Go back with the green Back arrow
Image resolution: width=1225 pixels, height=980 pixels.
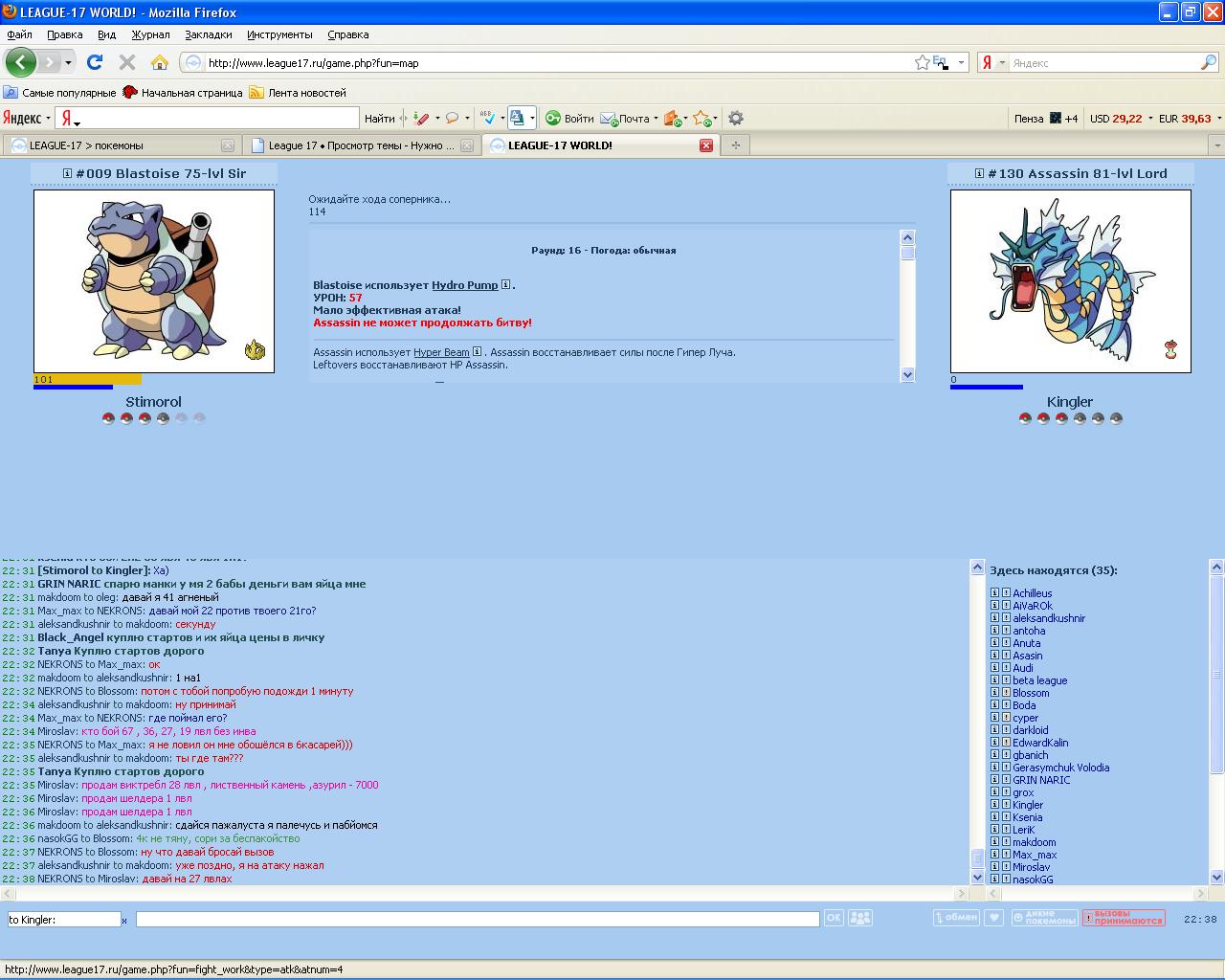pos(21,62)
